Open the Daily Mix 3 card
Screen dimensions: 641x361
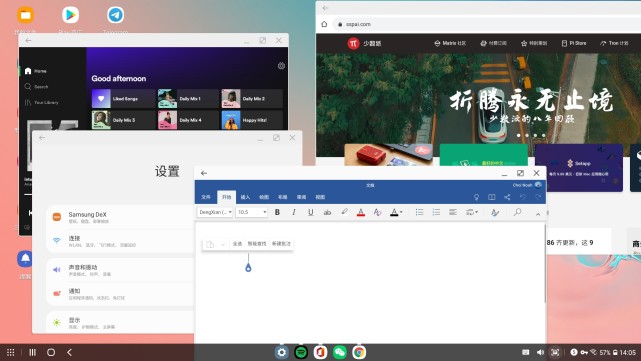pyautogui.click(x=124, y=120)
